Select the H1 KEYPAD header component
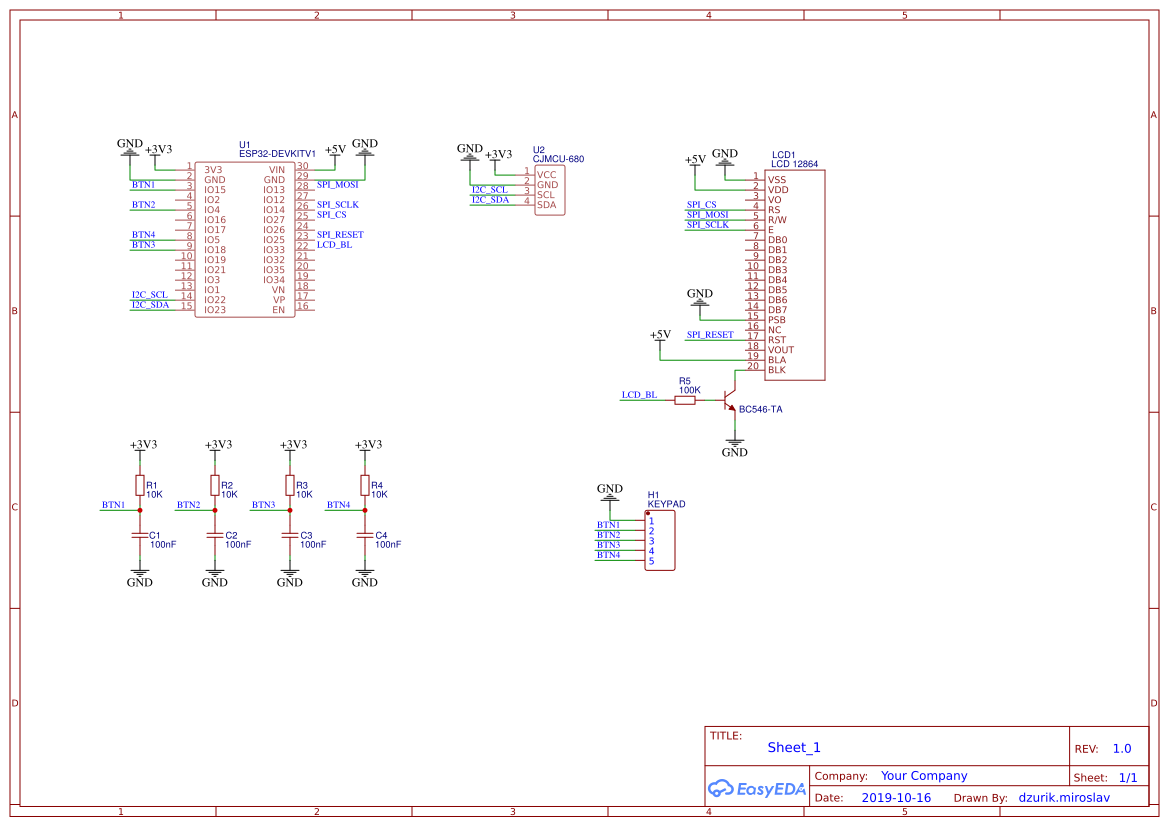 pos(659,540)
